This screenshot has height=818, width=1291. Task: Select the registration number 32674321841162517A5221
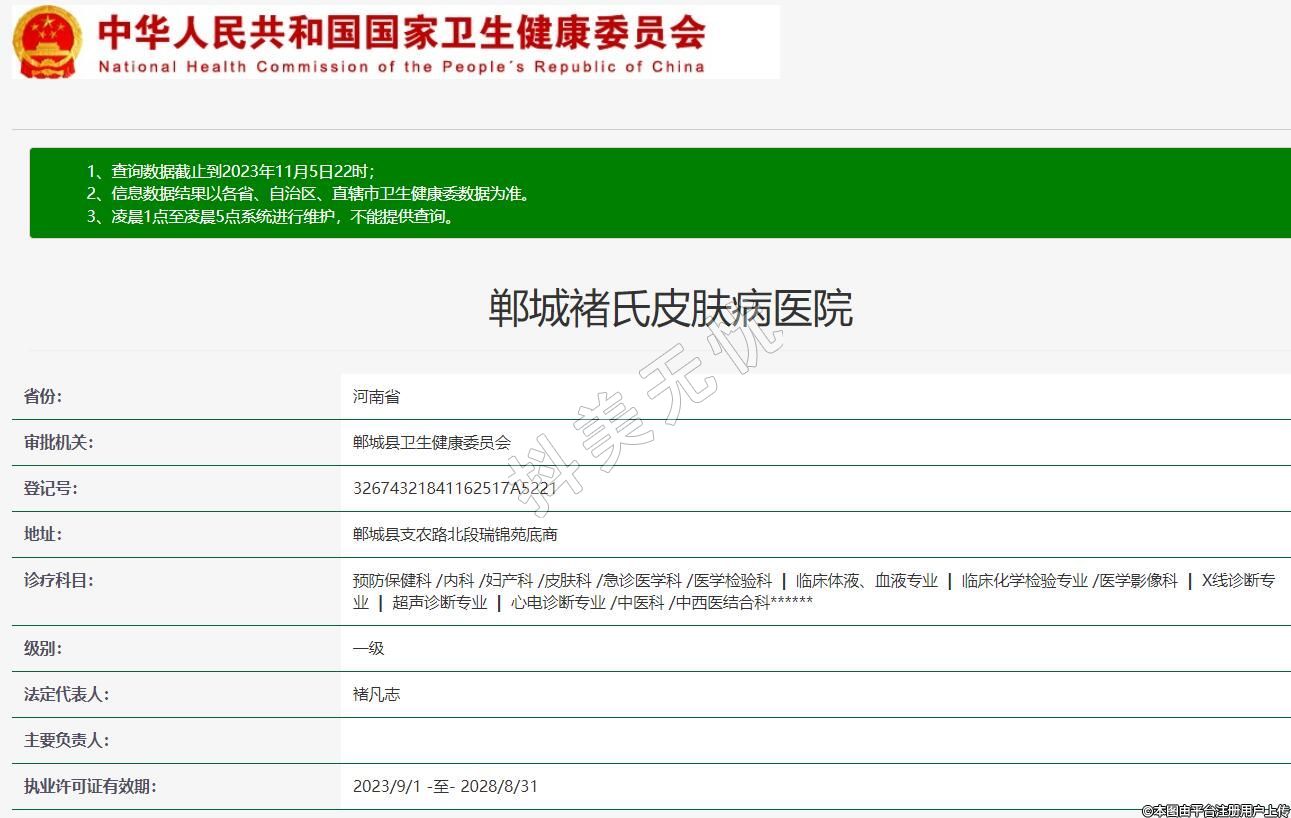pyautogui.click(x=454, y=489)
